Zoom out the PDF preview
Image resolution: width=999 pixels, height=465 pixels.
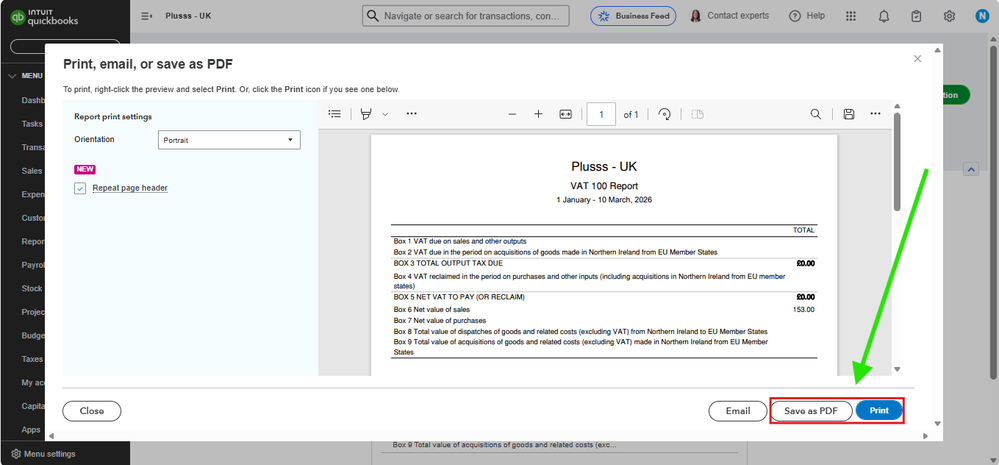pyautogui.click(x=512, y=114)
